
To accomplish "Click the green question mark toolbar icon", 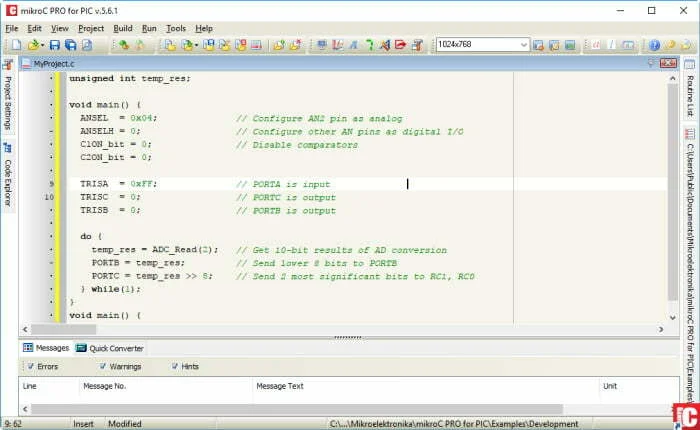I will point(370,45).
